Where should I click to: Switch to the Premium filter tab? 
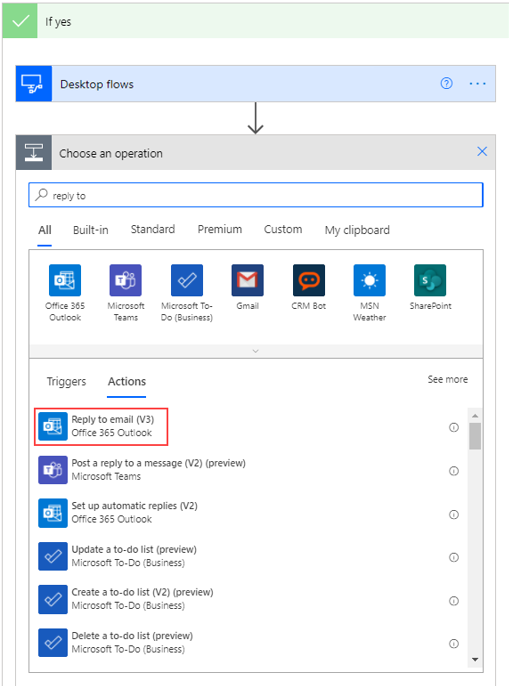tap(220, 229)
